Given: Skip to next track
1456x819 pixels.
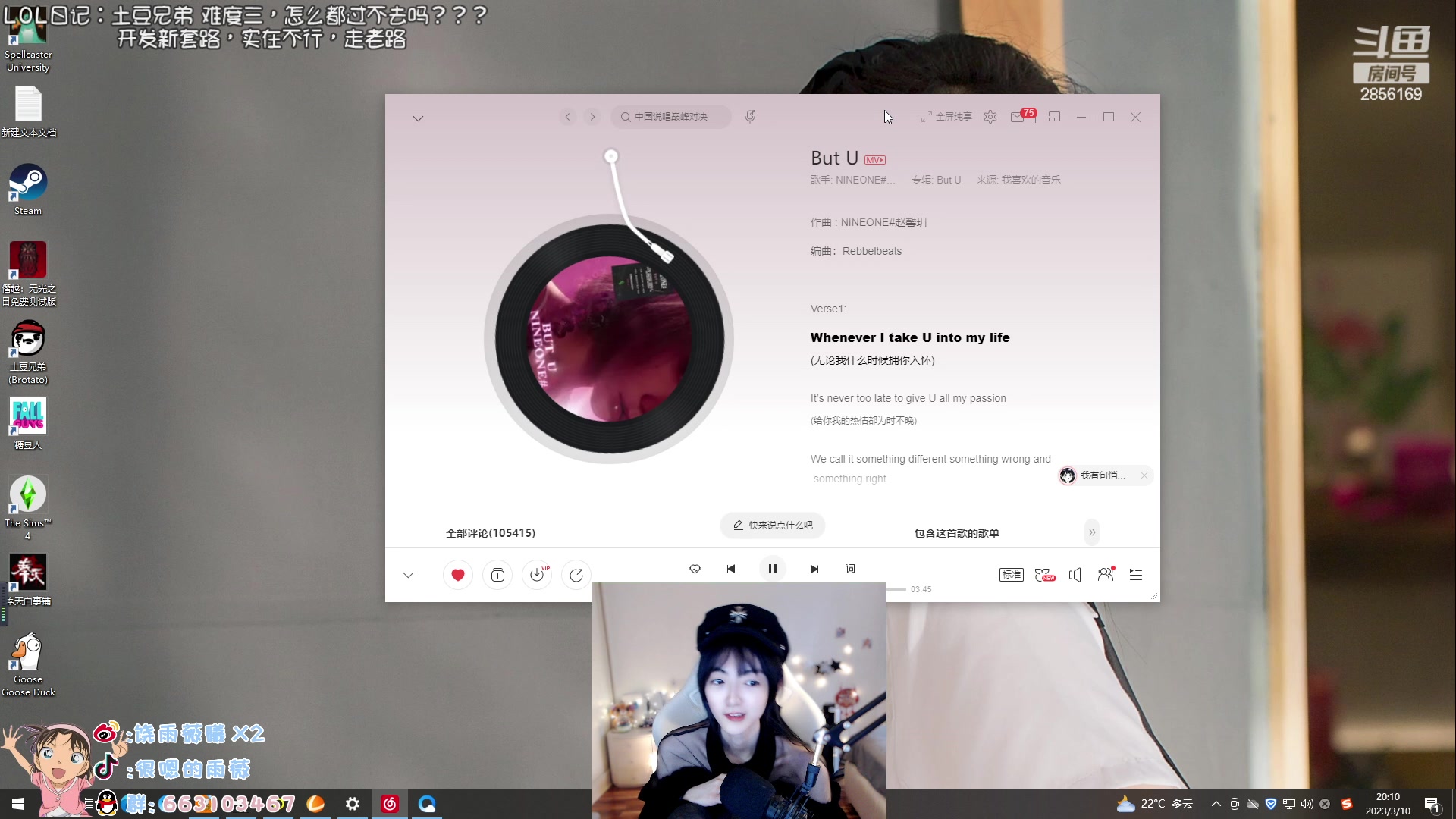Looking at the screenshot, I should point(814,569).
